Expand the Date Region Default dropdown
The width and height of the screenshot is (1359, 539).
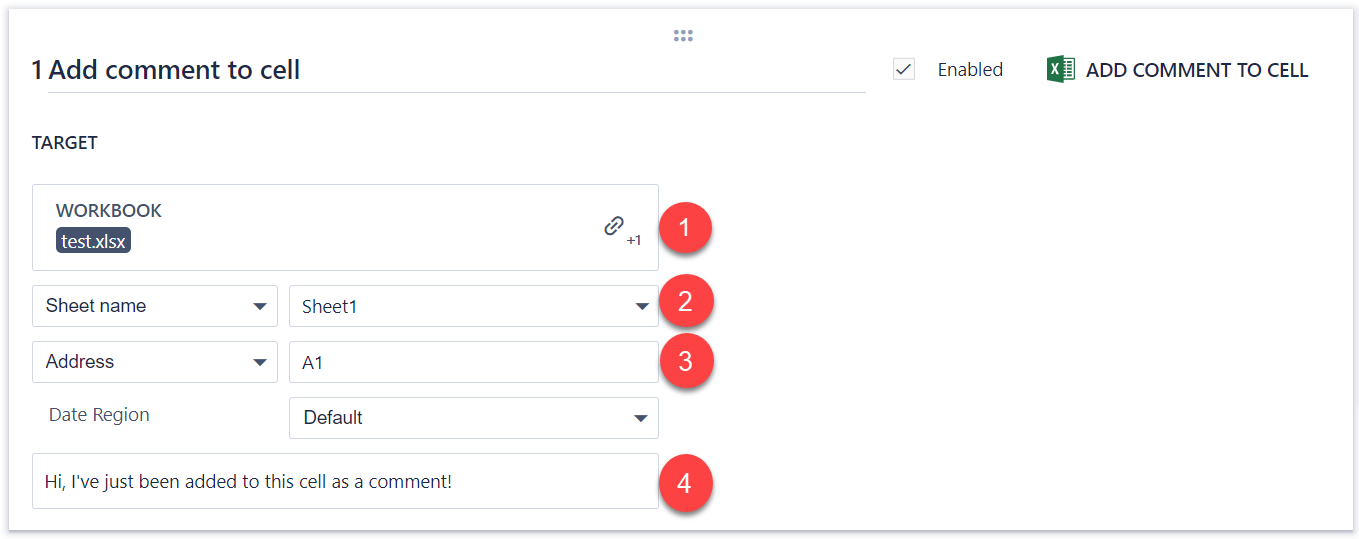(x=473, y=418)
